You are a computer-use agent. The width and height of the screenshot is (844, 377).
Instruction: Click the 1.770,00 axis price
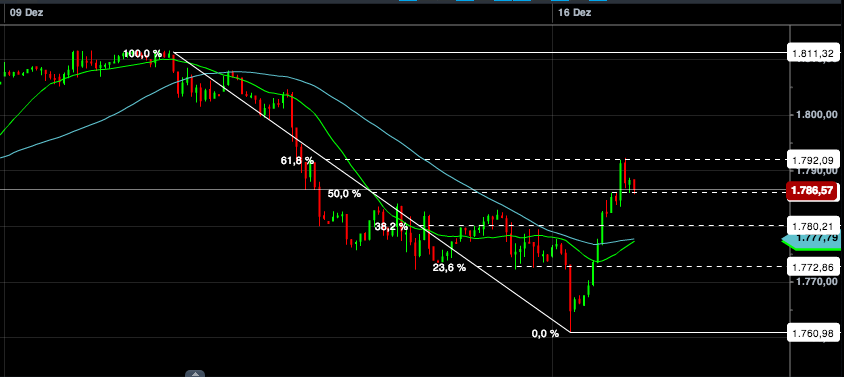817,281
